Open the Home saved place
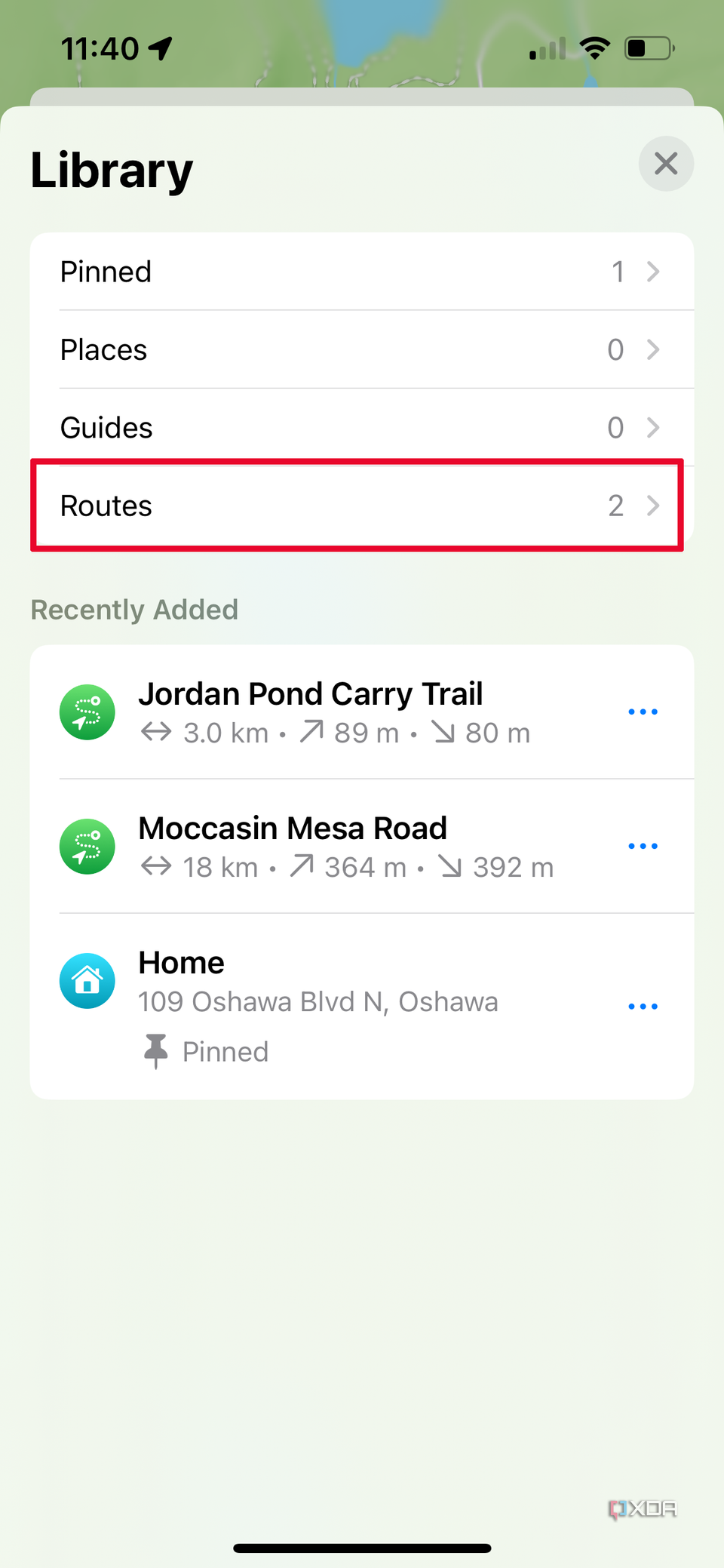Viewport: 724px width, 1568px height. [x=181, y=962]
